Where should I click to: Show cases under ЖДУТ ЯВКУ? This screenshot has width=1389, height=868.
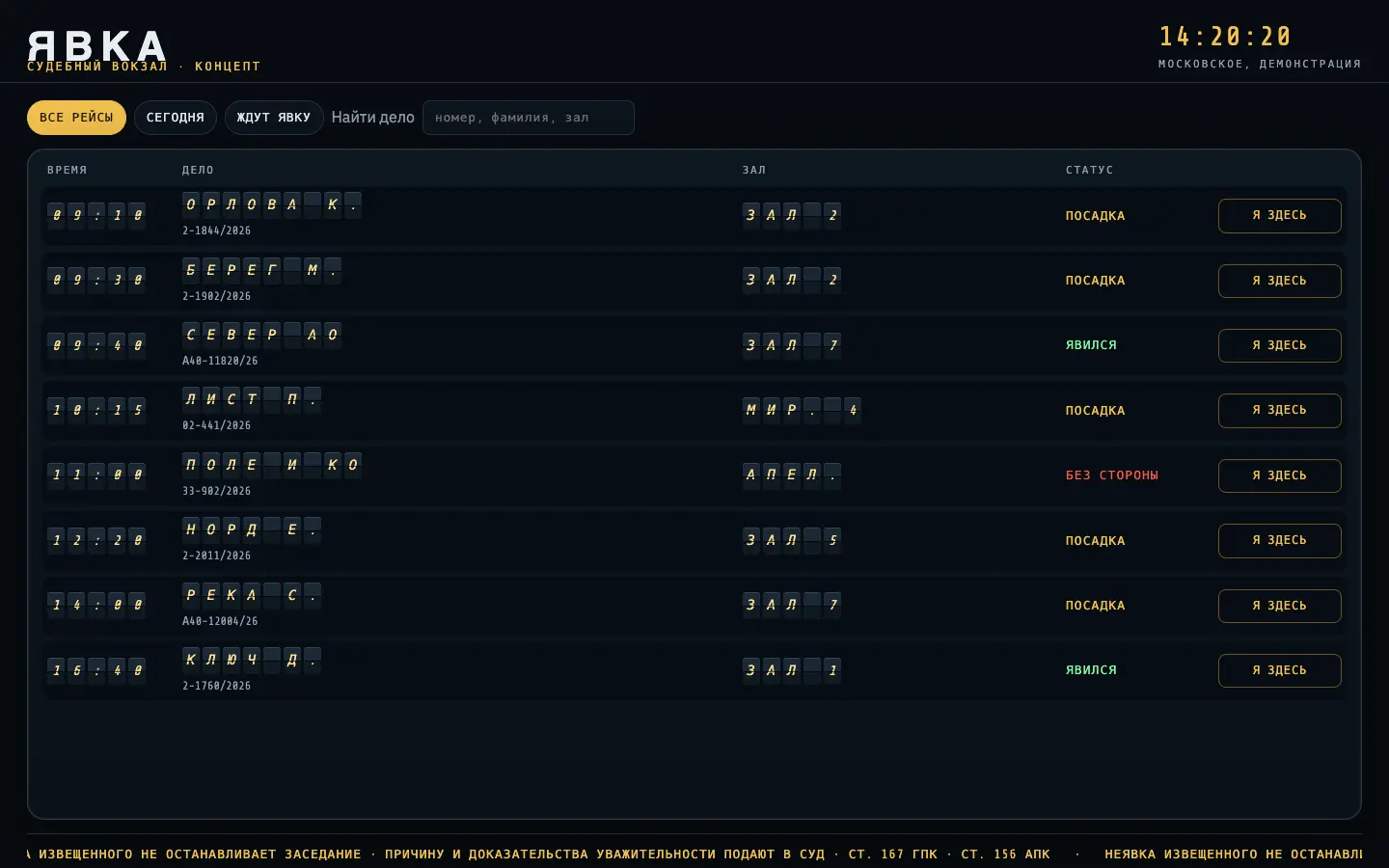(274, 118)
